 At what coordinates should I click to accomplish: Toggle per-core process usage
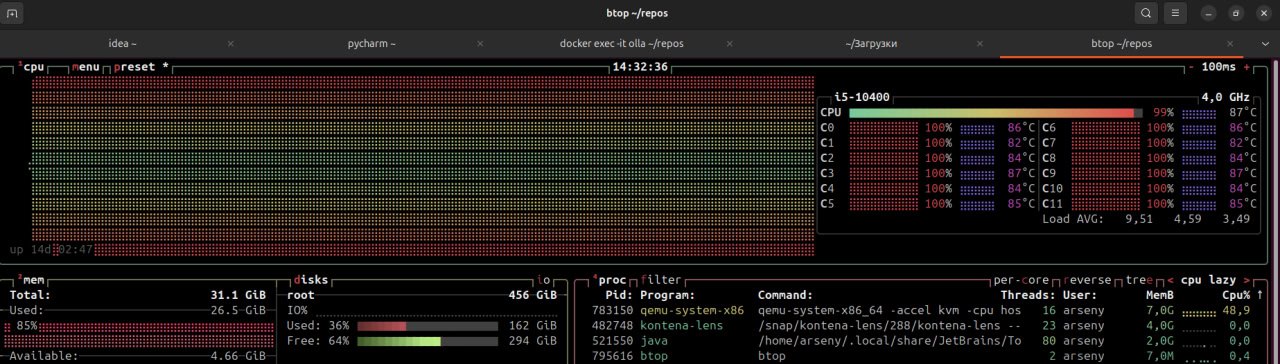(x=1021, y=280)
